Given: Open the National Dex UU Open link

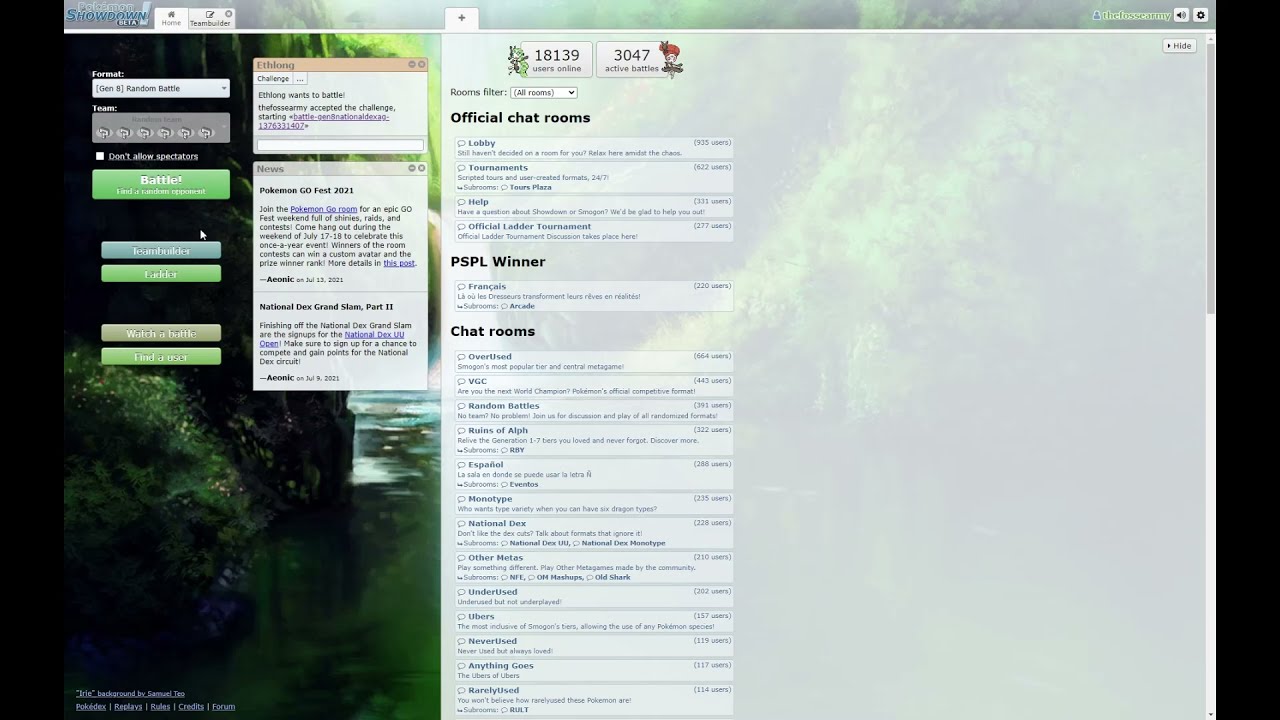Looking at the screenshot, I should [x=332, y=339].
